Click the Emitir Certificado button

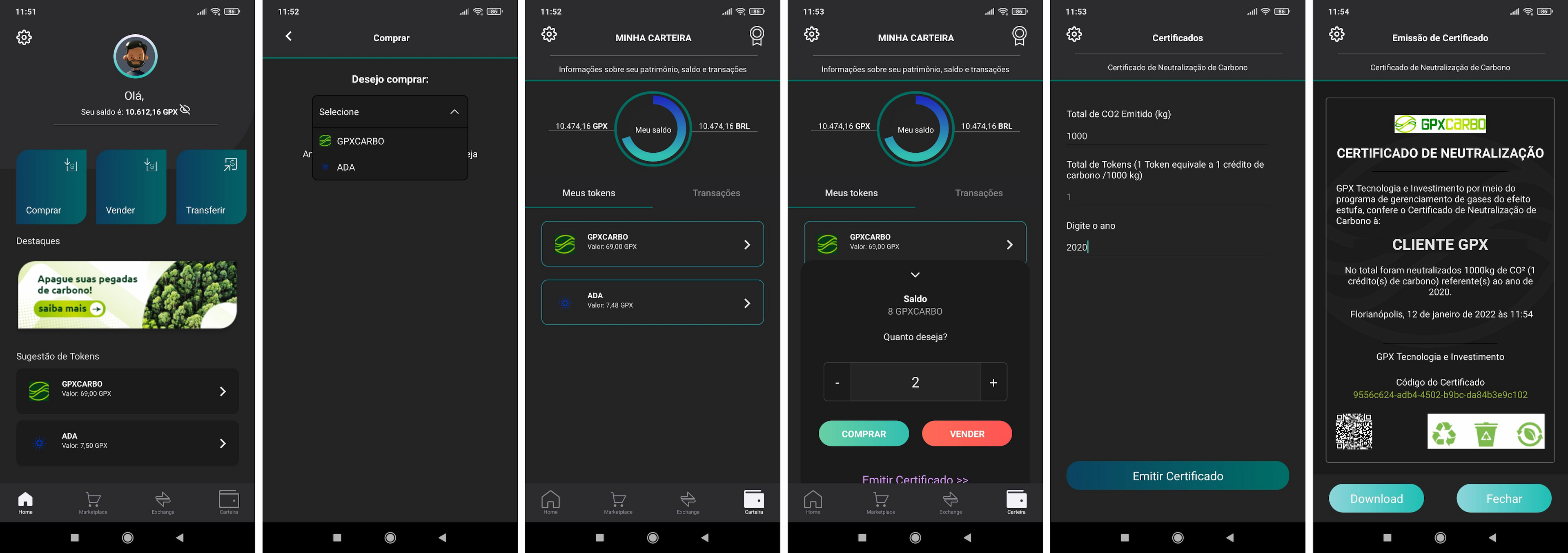1177,475
